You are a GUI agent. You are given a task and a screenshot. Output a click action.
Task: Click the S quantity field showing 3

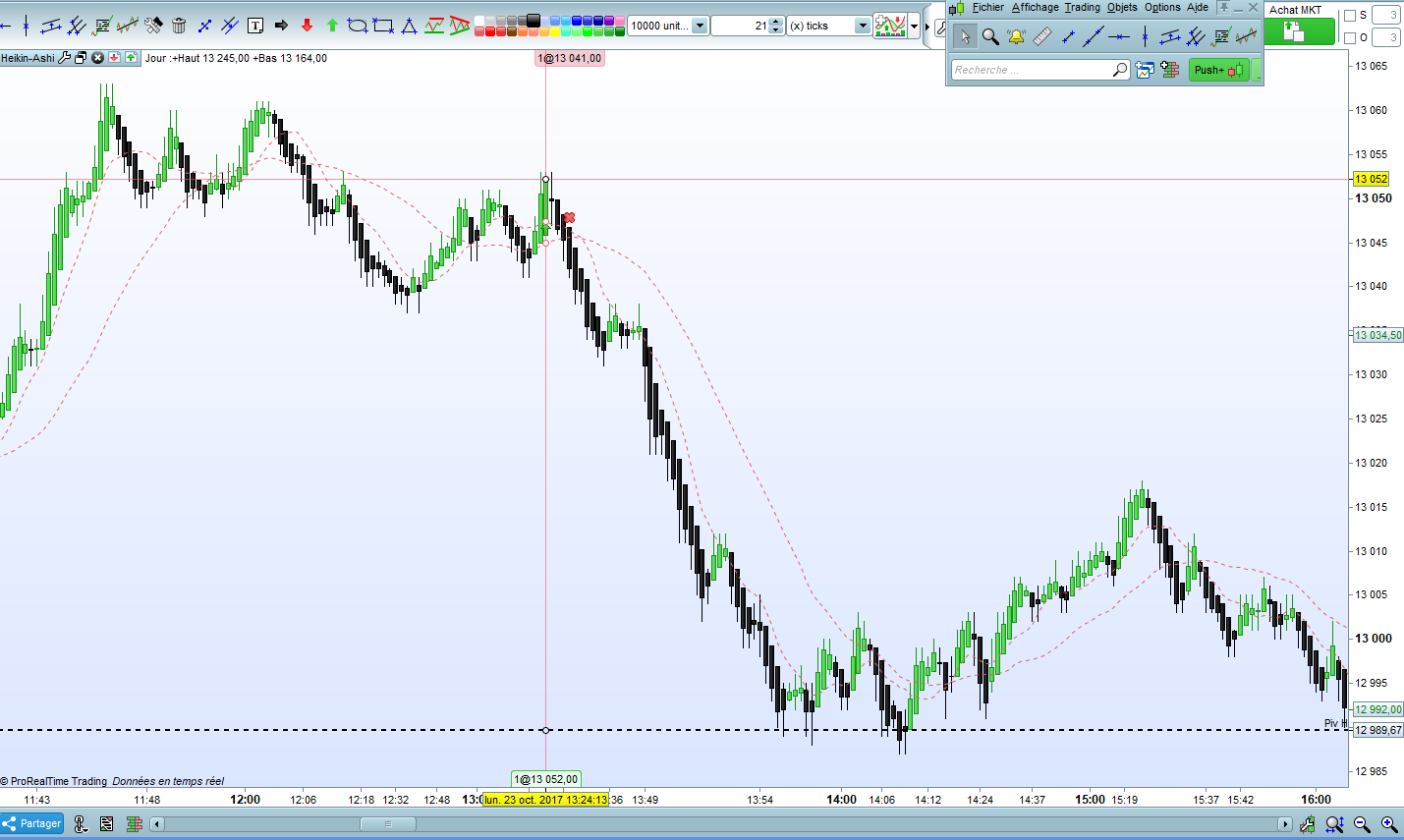1385,16
